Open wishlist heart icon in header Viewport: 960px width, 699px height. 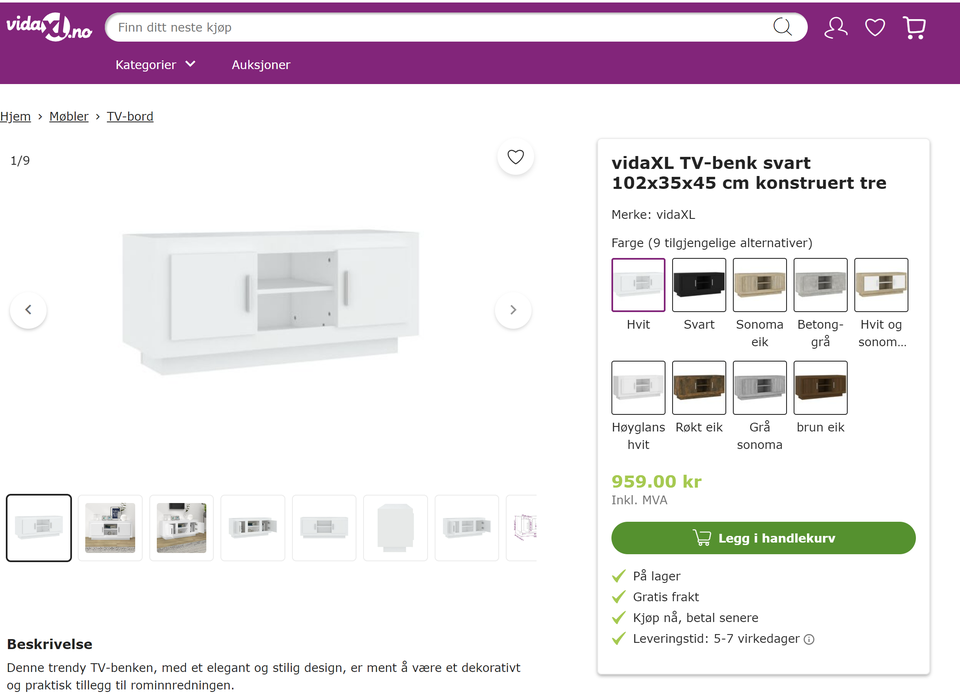(875, 27)
